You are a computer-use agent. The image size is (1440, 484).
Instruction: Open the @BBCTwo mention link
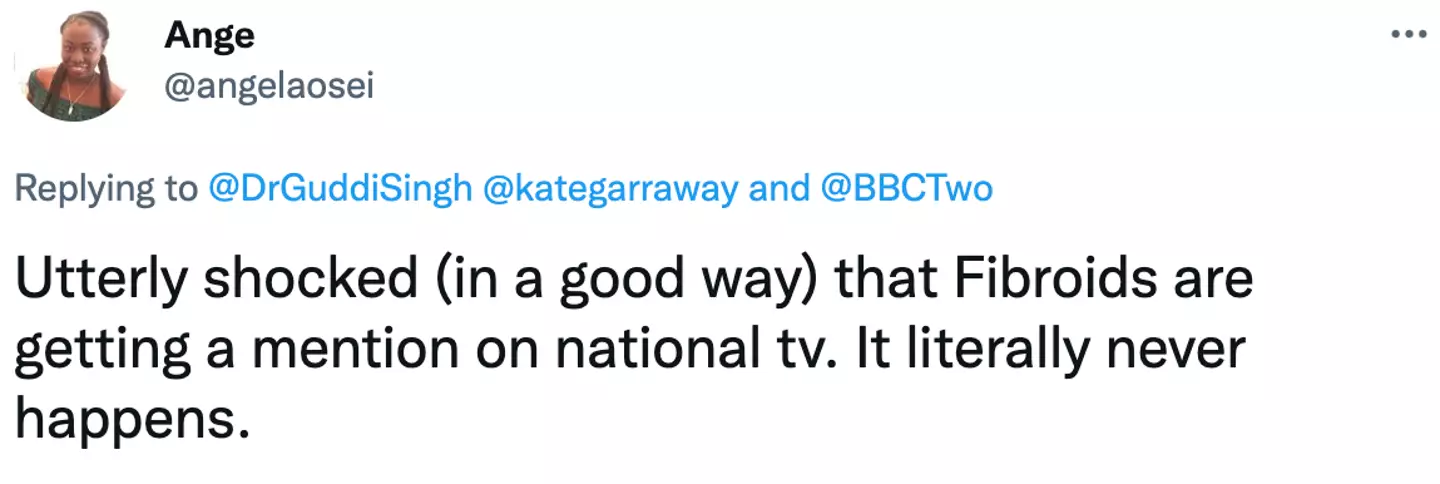(908, 188)
